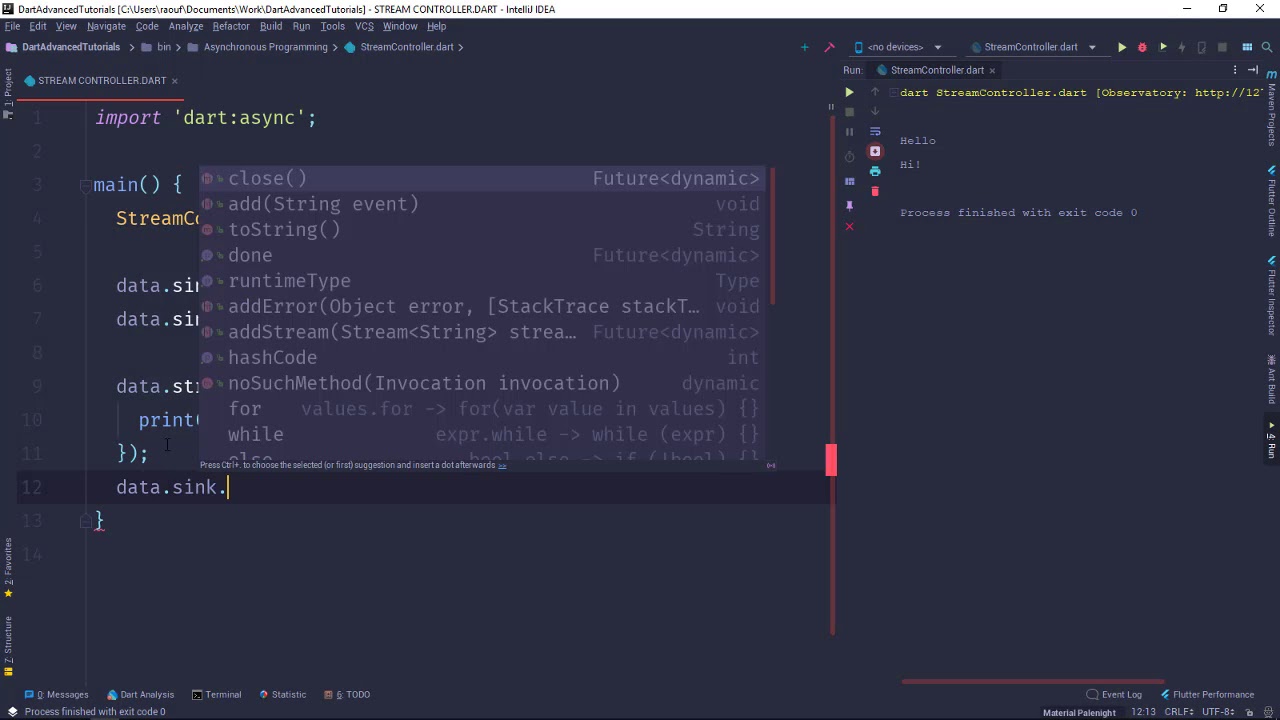Click the build hammer icon
1280x720 pixels.
pyautogui.click(x=829, y=47)
